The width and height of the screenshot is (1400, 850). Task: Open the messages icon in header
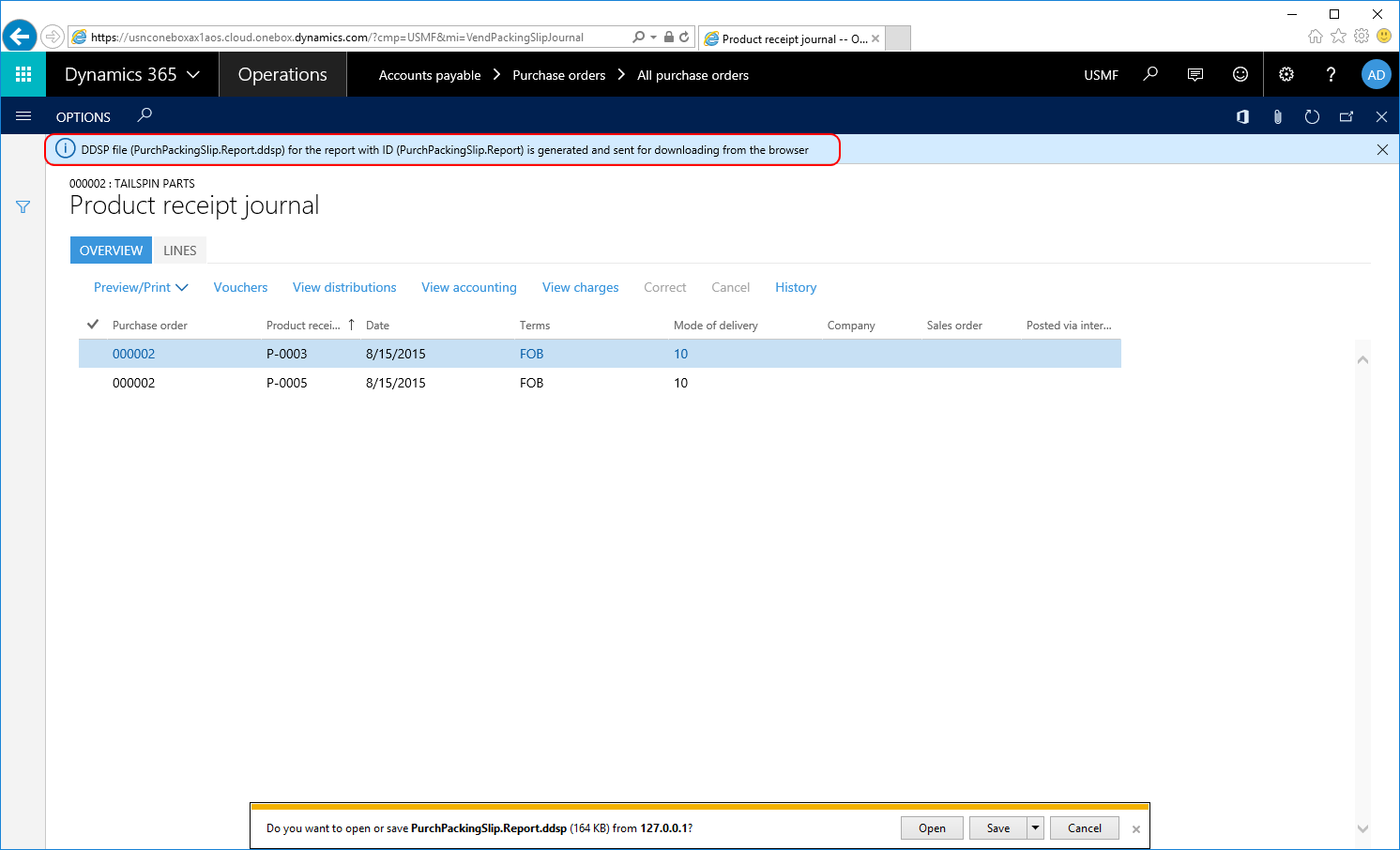point(1195,74)
